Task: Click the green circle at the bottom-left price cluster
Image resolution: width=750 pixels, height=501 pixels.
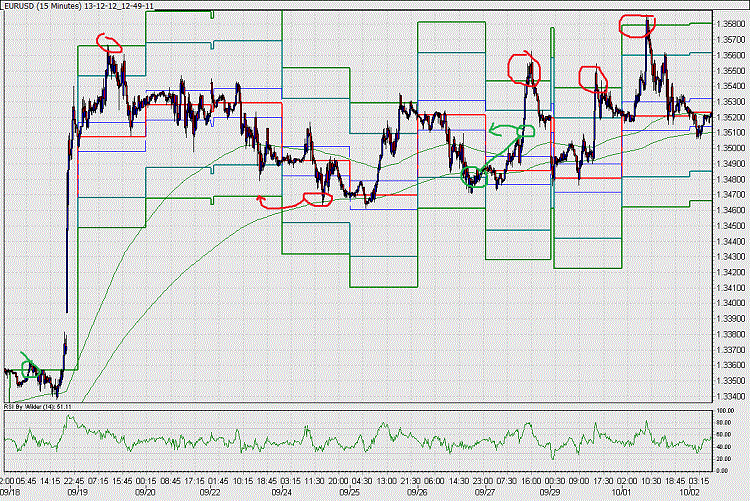Action: [x=31, y=368]
